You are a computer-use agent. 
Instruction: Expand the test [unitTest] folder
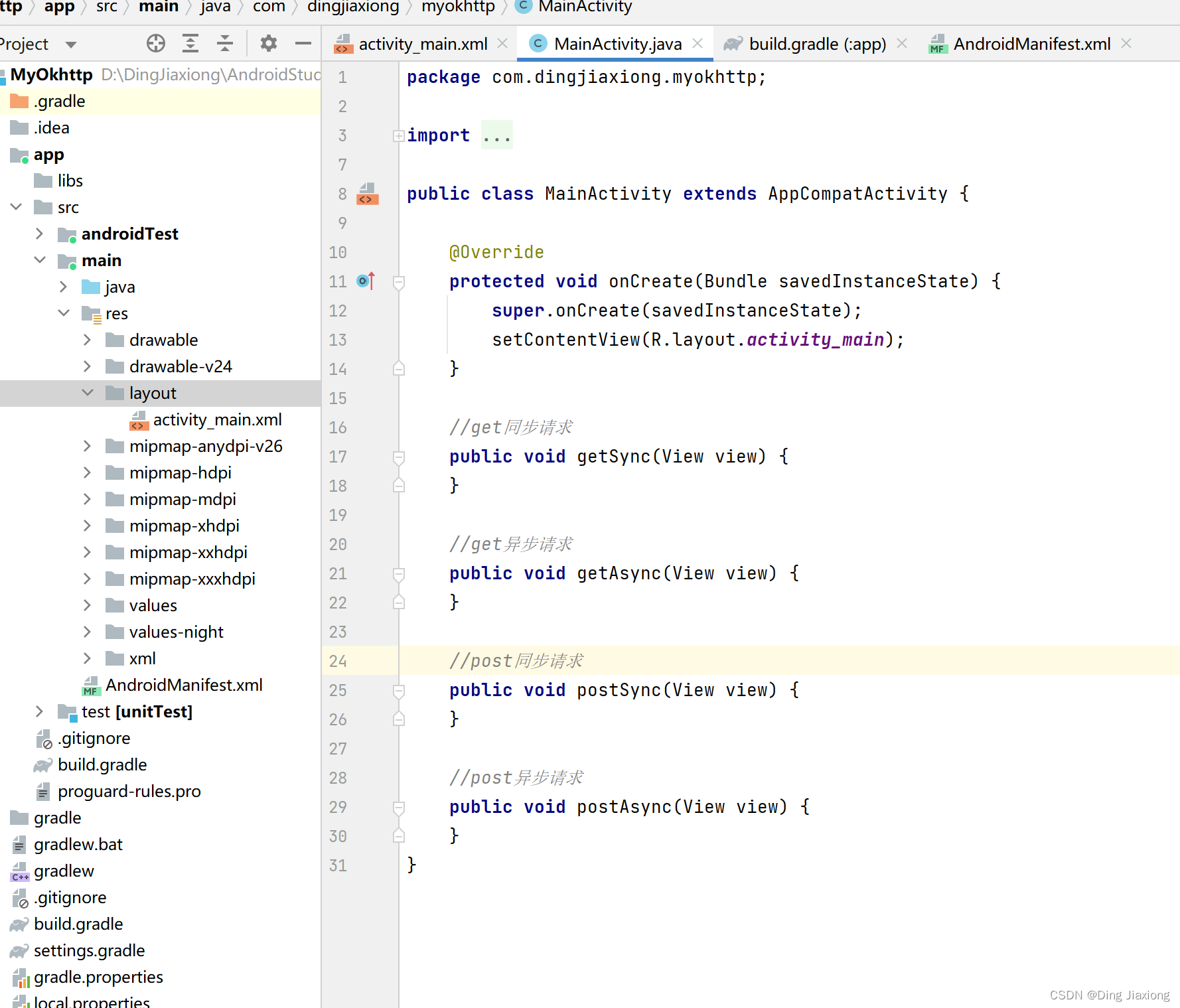[39, 711]
